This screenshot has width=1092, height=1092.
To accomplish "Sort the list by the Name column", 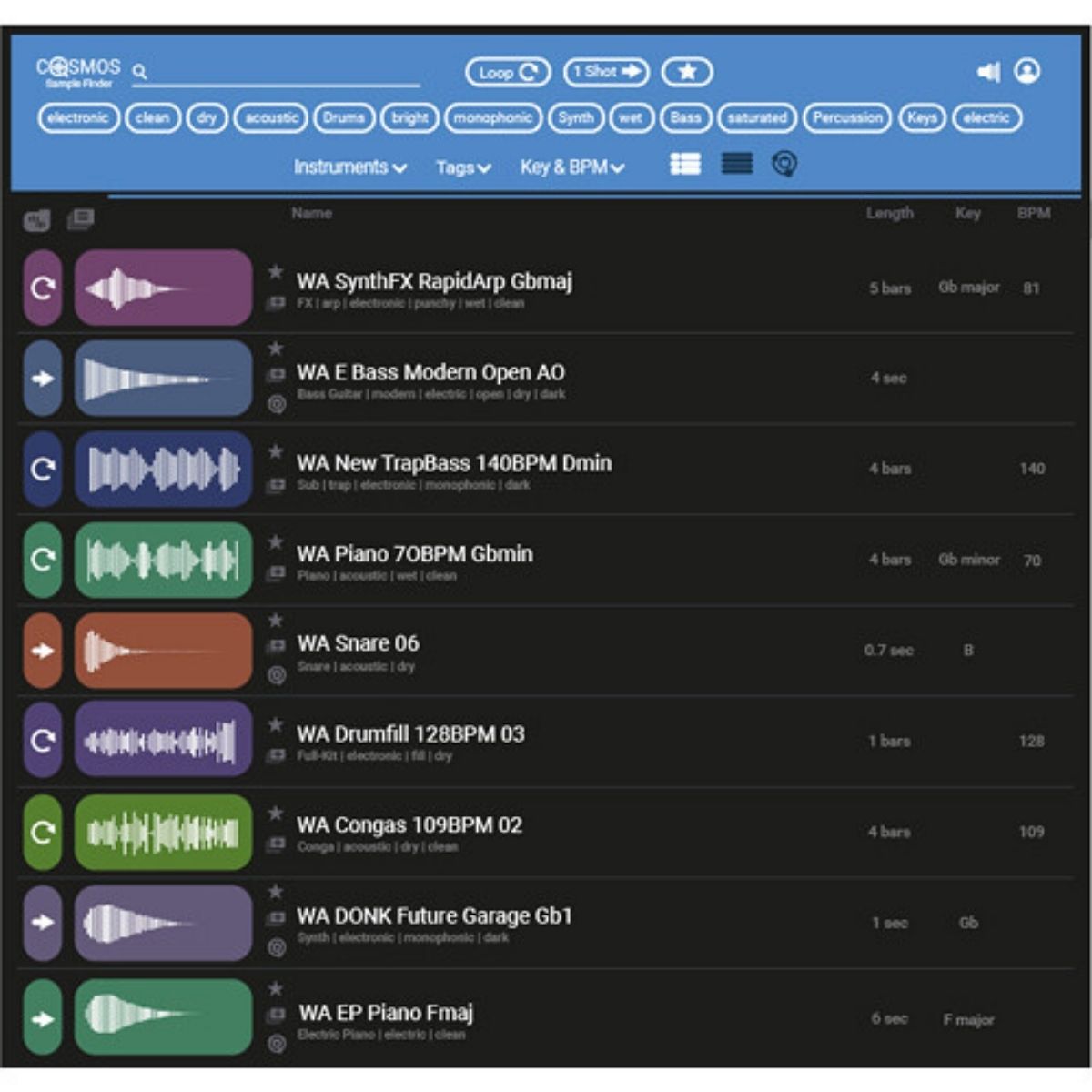I will coord(313,213).
